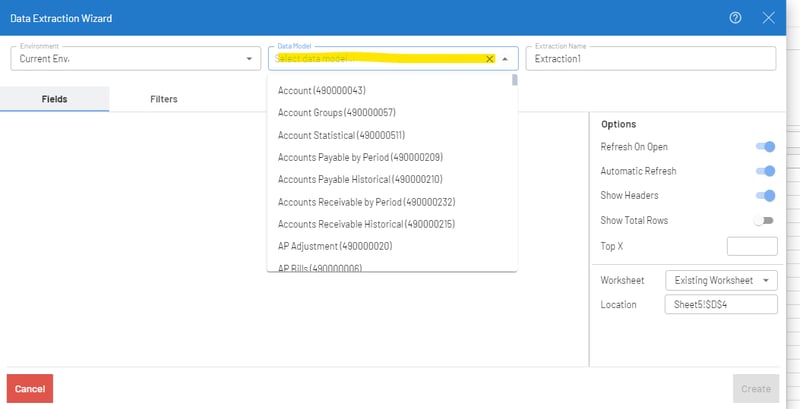Expand the Environment dropdown
Image resolution: width=800 pixels, height=409 pixels.
249,59
